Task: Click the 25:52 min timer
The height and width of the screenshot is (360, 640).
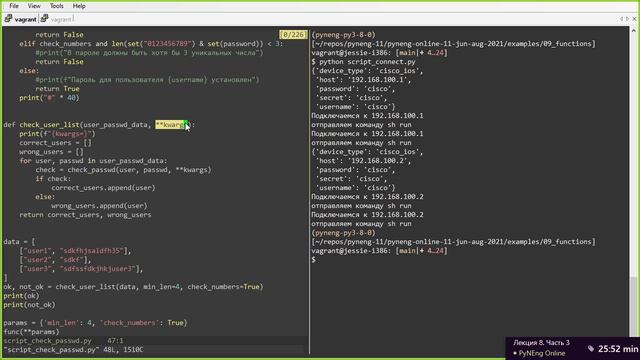Action: 618,349
